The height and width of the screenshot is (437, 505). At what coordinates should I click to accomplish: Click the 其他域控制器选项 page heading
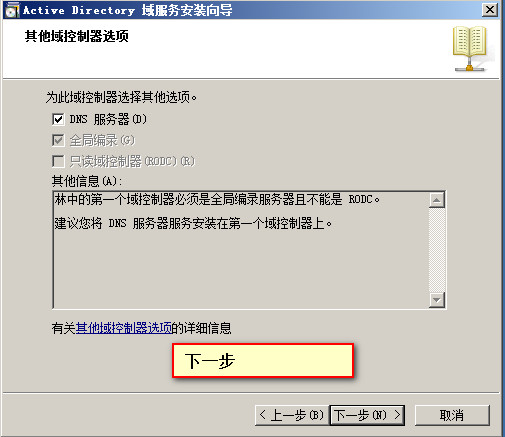(77, 36)
